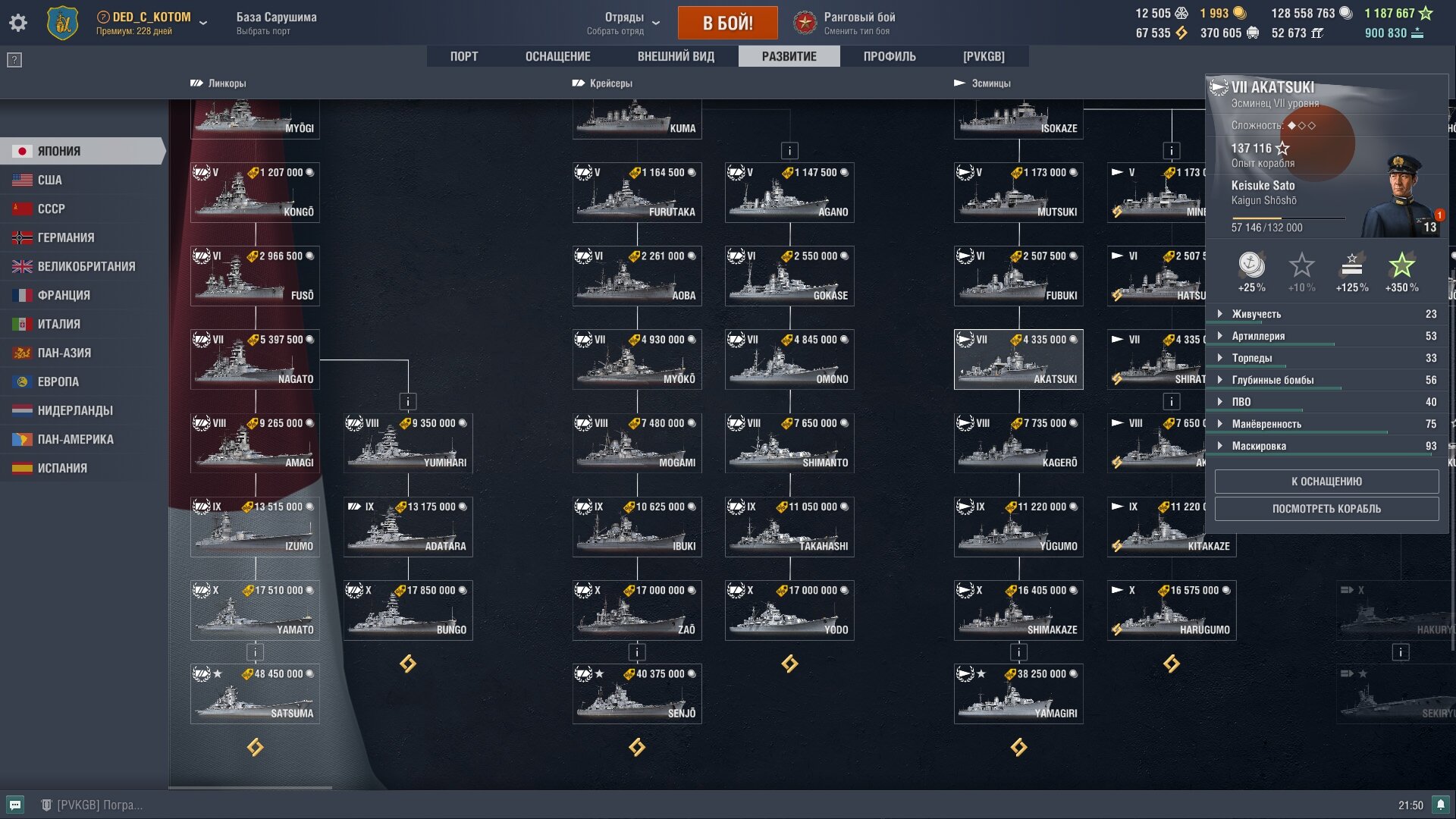Screen dimensions: 1456x819
Task: Click the notification bell icon
Action: pyautogui.click(x=1441, y=805)
